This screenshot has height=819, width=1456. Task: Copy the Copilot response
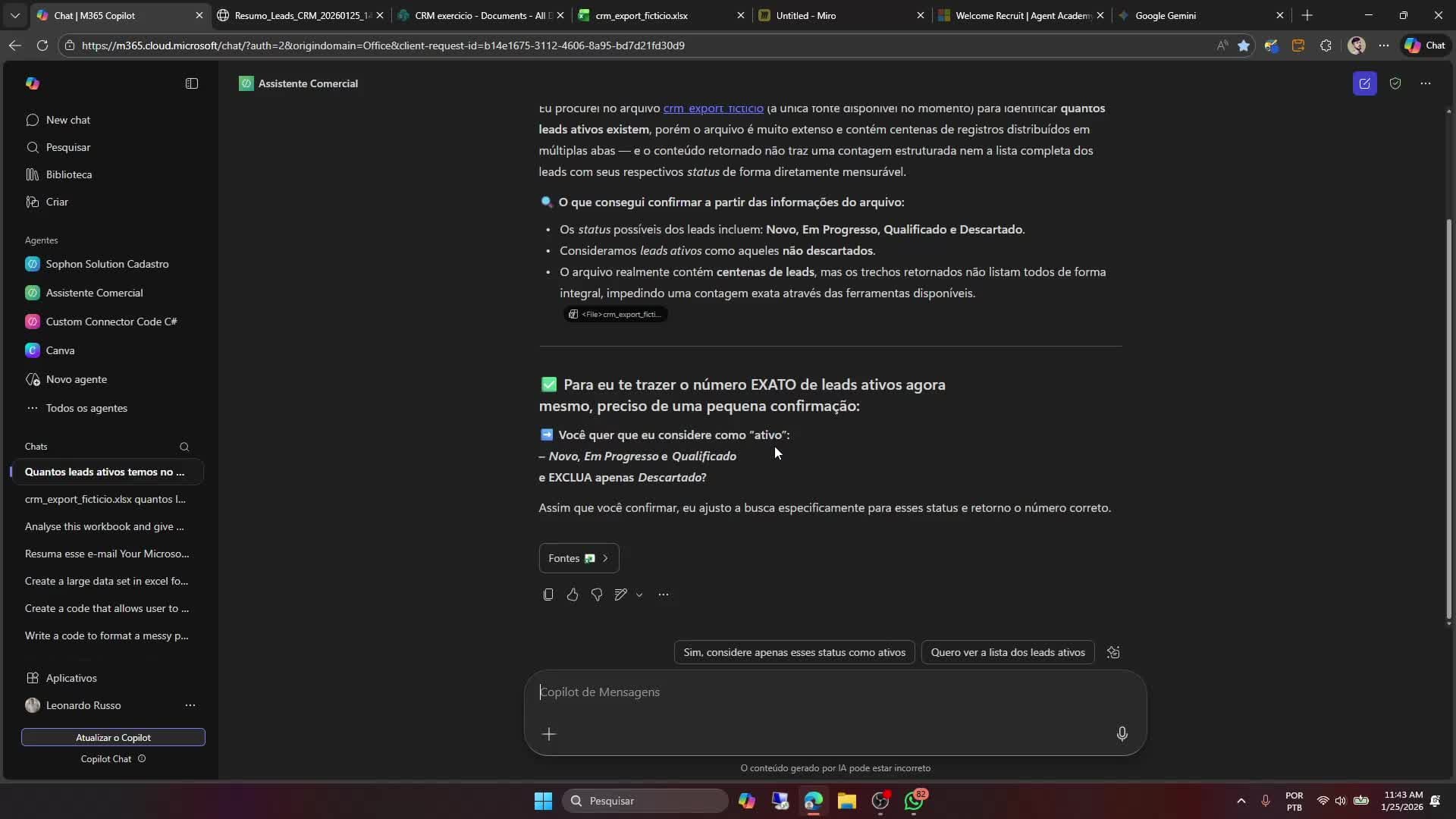[x=548, y=595]
